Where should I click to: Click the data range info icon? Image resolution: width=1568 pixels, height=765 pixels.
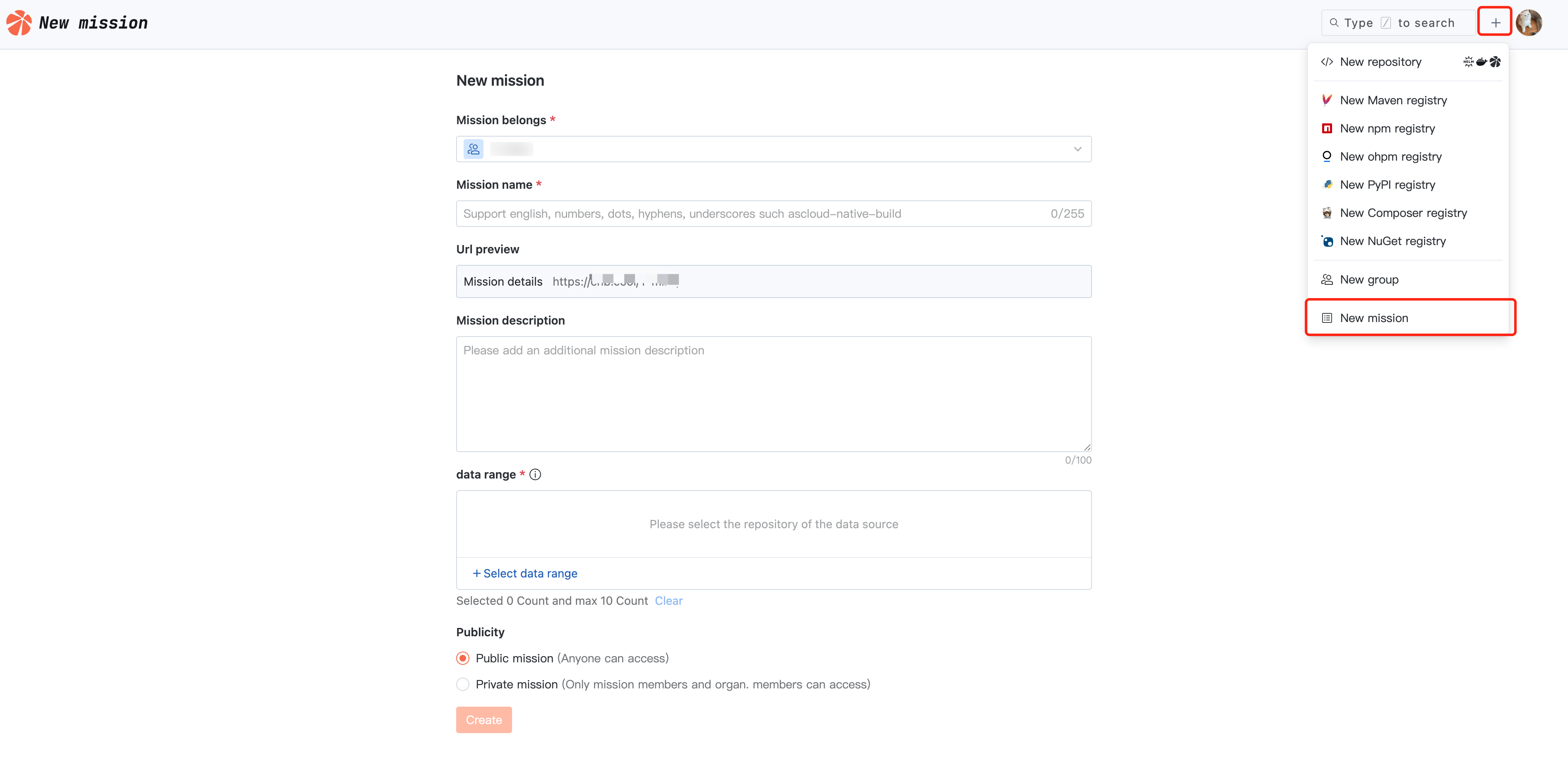[535, 474]
